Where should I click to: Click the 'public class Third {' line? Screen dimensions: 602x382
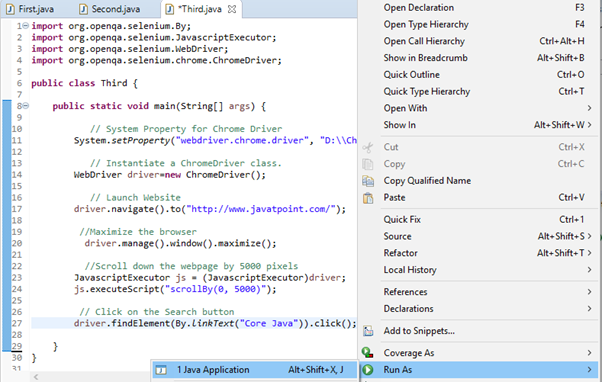click(x=84, y=83)
